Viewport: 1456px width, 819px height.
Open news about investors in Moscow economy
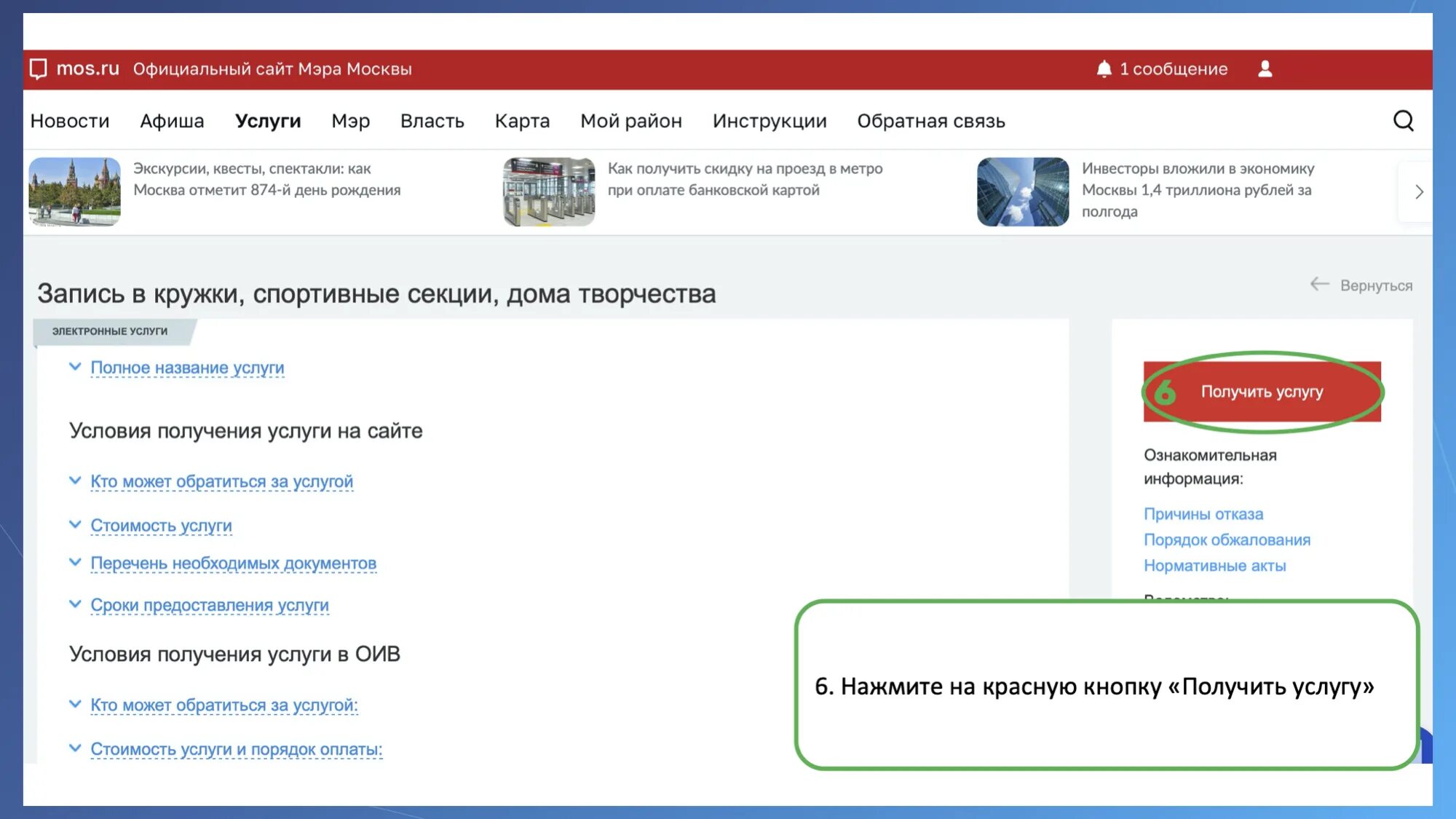coord(1198,190)
